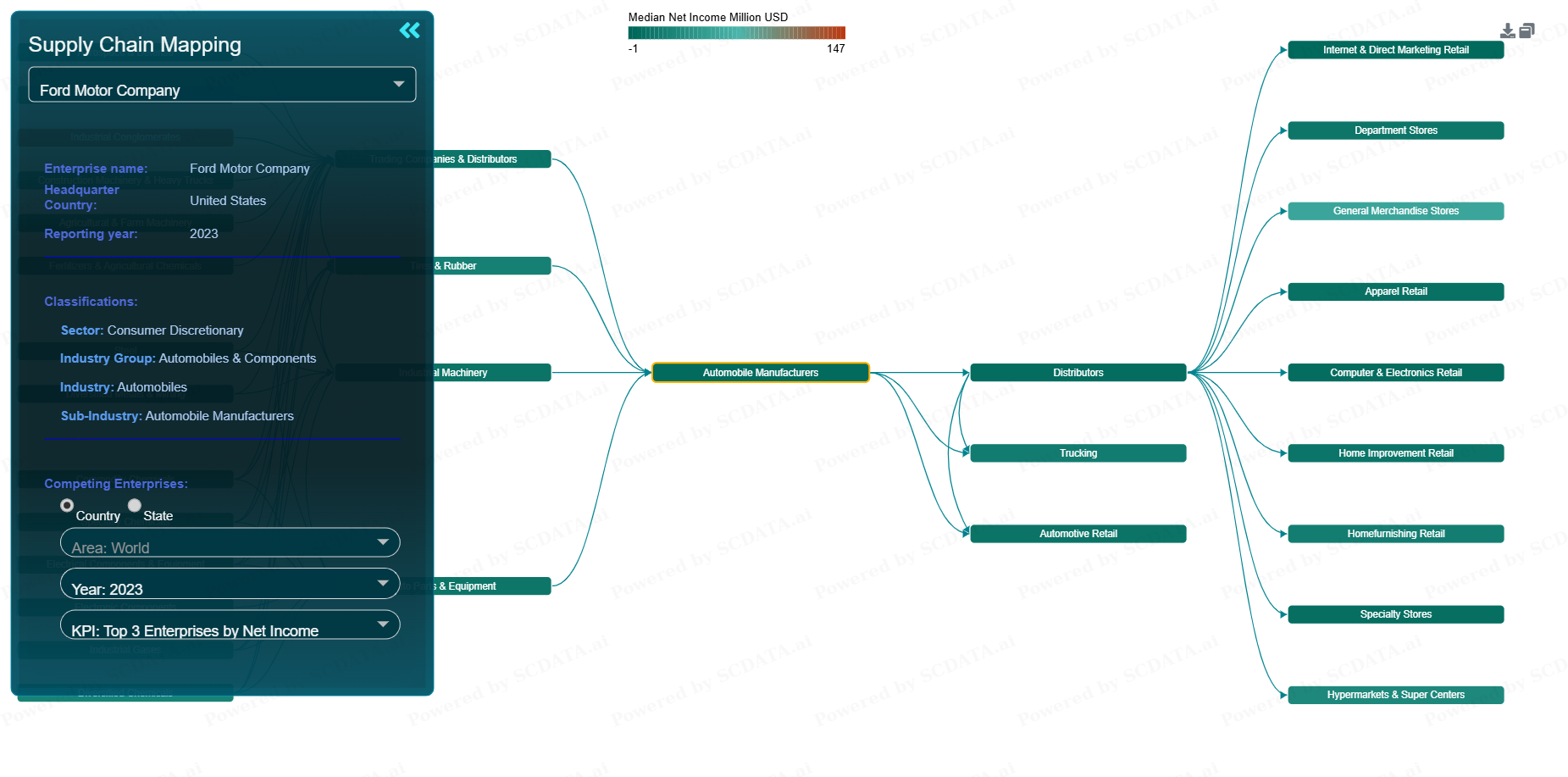Select the Trucking node
This screenshot has width=1568, height=777.
(1078, 453)
